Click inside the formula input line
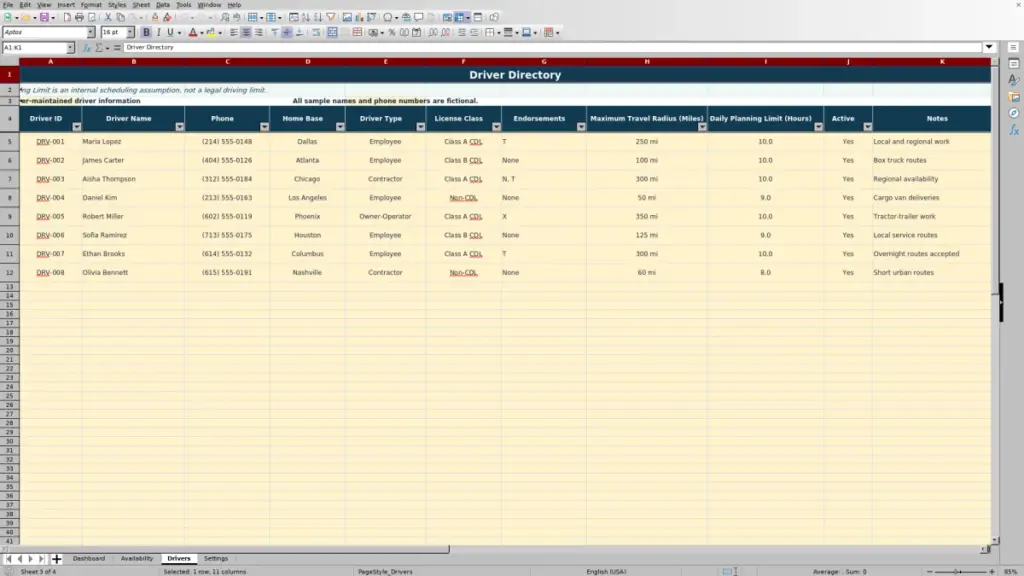This screenshot has height=576, width=1024. [x=552, y=48]
